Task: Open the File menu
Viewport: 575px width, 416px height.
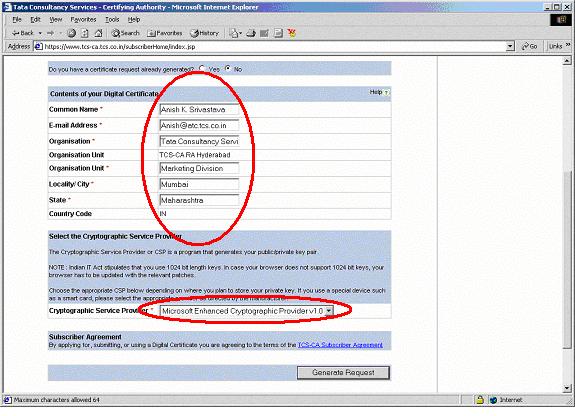Action: [17, 19]
